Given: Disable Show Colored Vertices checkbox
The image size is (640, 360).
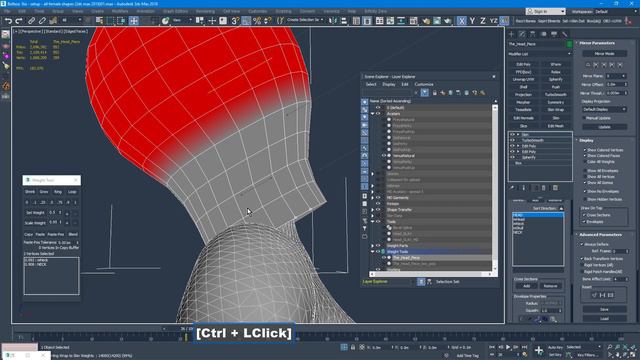Looking at the screenshot, I should (584, 150).
